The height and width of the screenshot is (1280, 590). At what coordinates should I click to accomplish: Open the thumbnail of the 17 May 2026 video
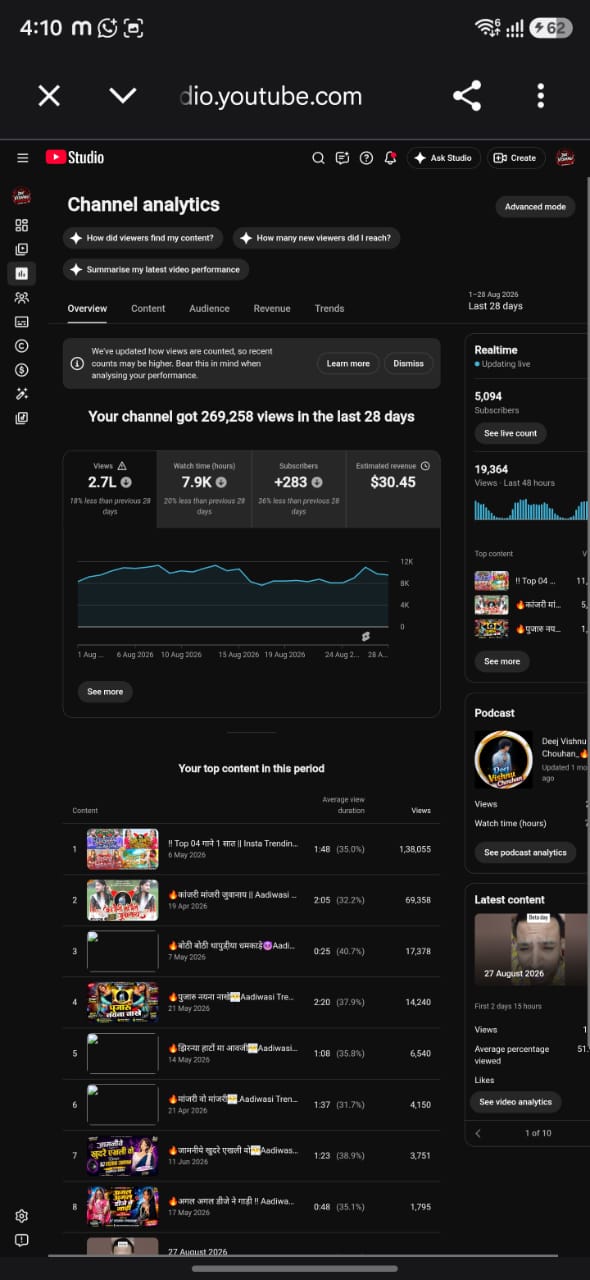click(122, 1206)
